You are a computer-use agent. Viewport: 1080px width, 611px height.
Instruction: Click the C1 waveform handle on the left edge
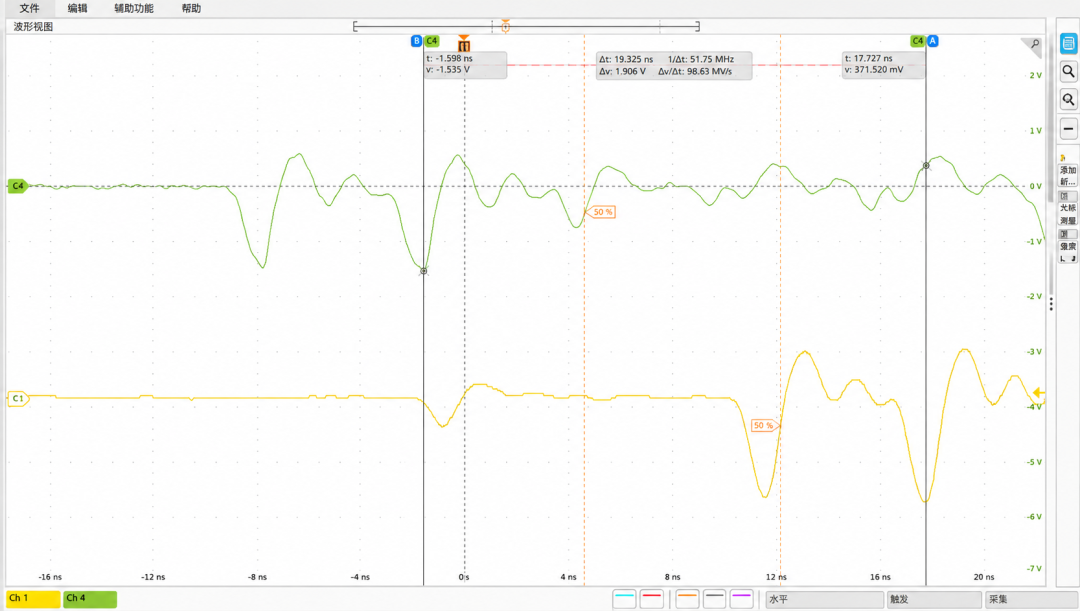(17, 398)
